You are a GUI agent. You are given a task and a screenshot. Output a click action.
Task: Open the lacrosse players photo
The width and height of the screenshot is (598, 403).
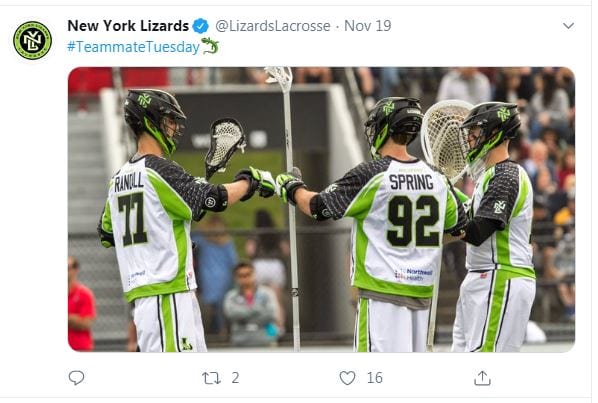[x=321, y=209]
